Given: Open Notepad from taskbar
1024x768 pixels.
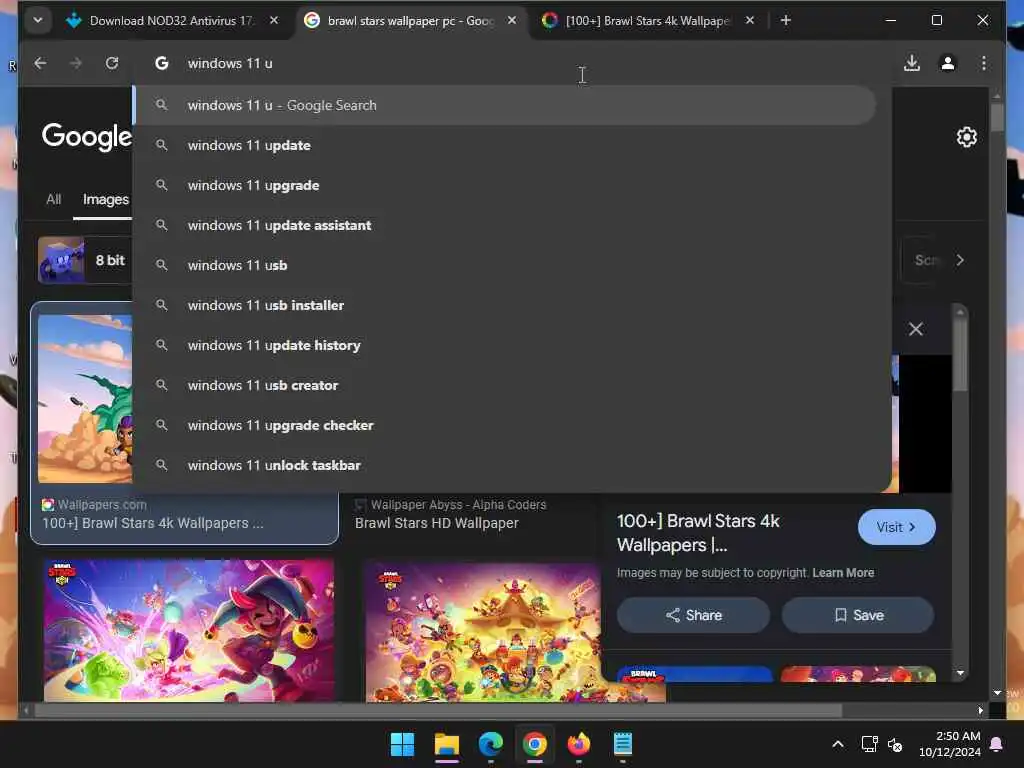Looking at the screenshot, I should point(622,744).
